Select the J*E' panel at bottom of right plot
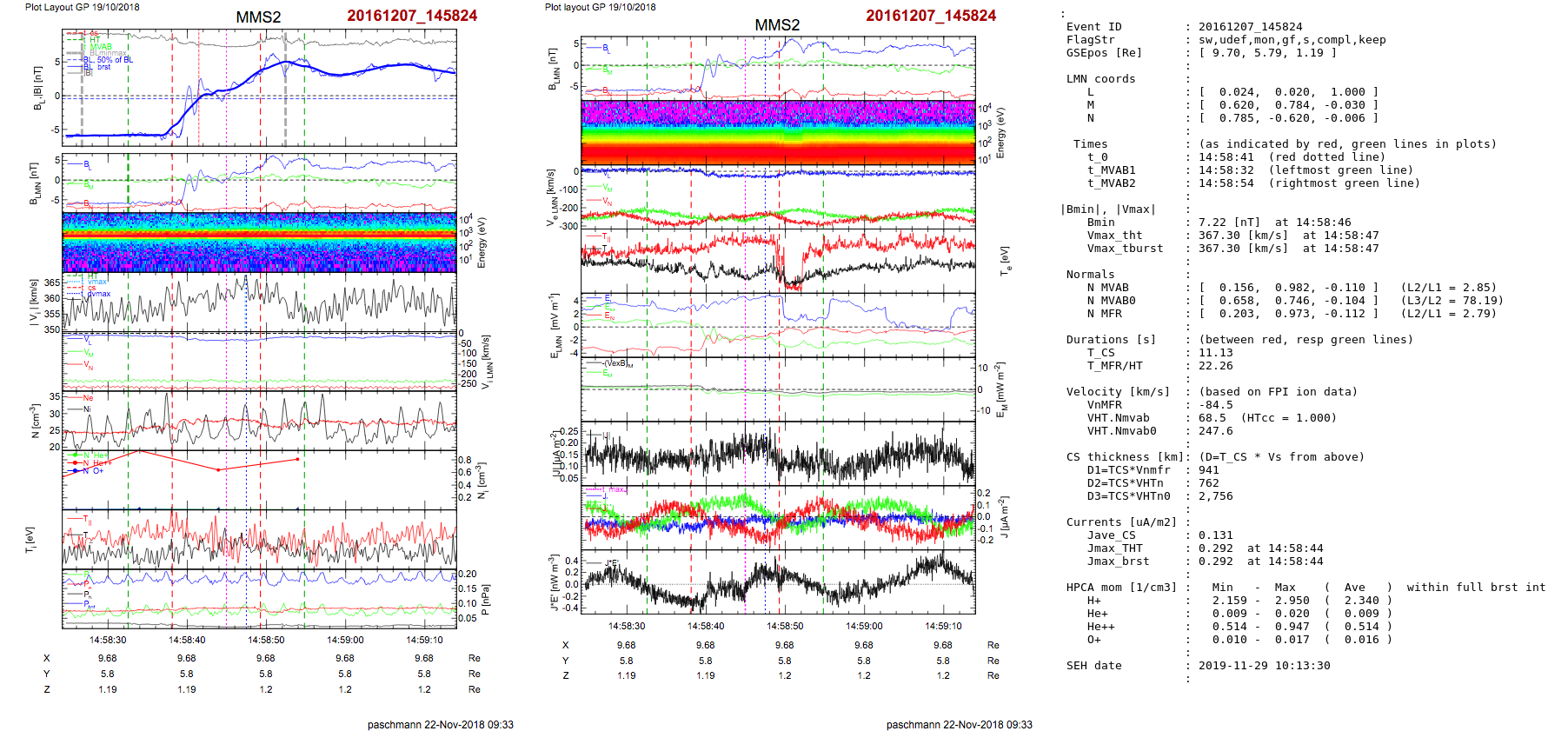 [778, 582]
